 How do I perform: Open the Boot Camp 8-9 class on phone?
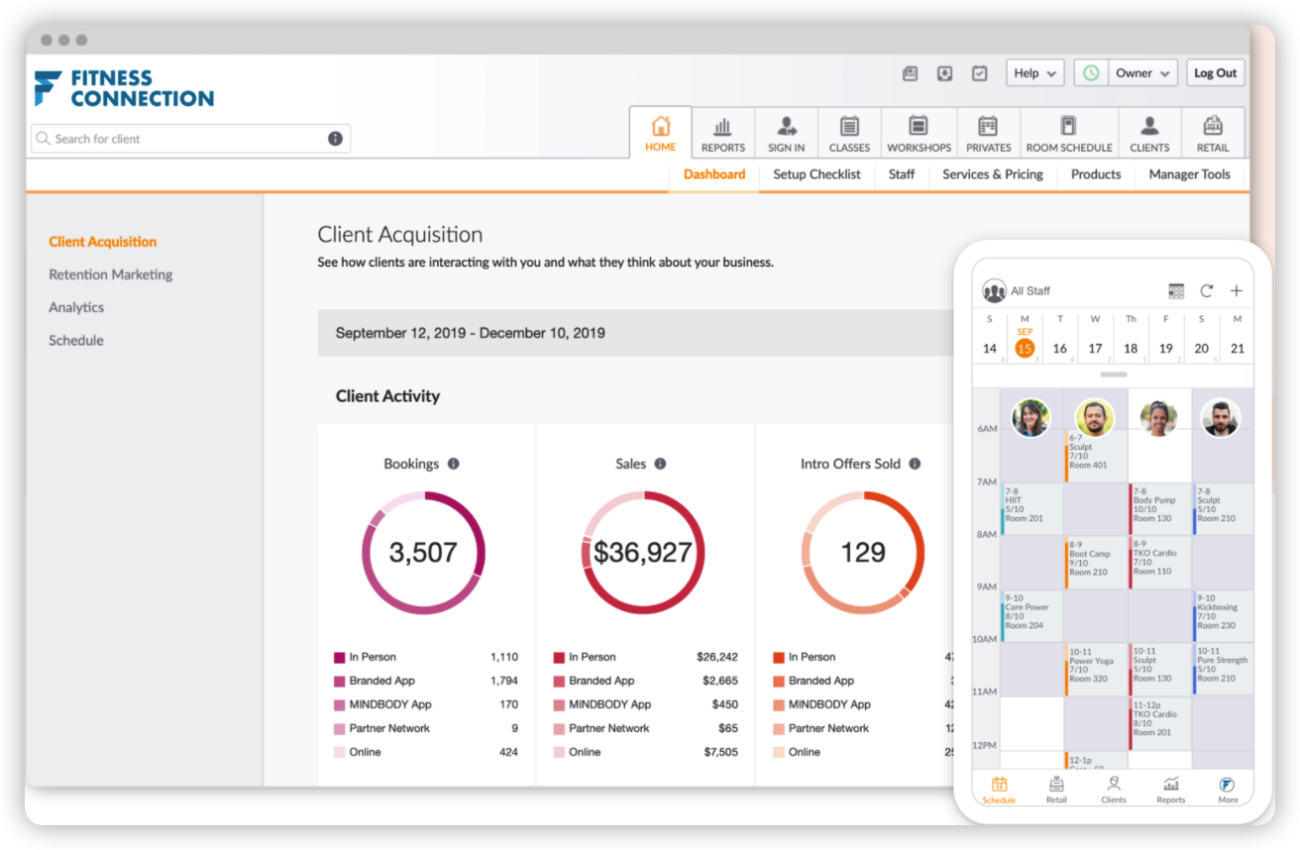pos(1095,562)
